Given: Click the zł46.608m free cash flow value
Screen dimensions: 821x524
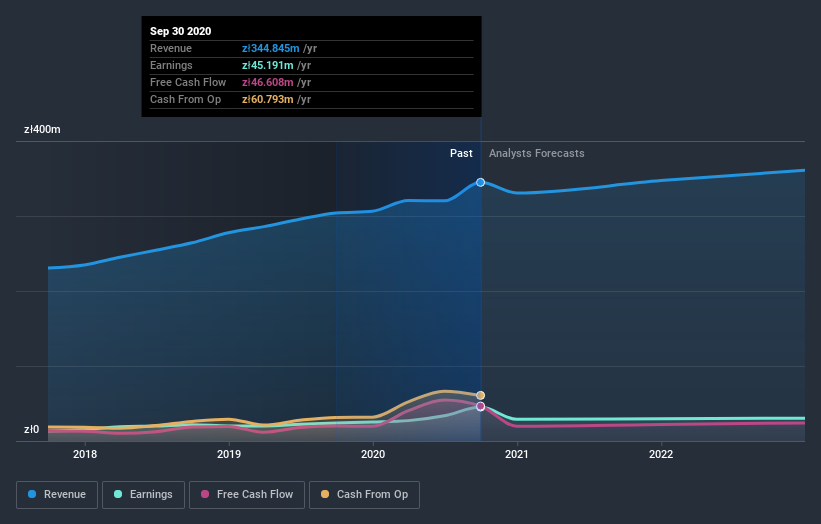Looking at the screenshot, I should pos(268,82).
